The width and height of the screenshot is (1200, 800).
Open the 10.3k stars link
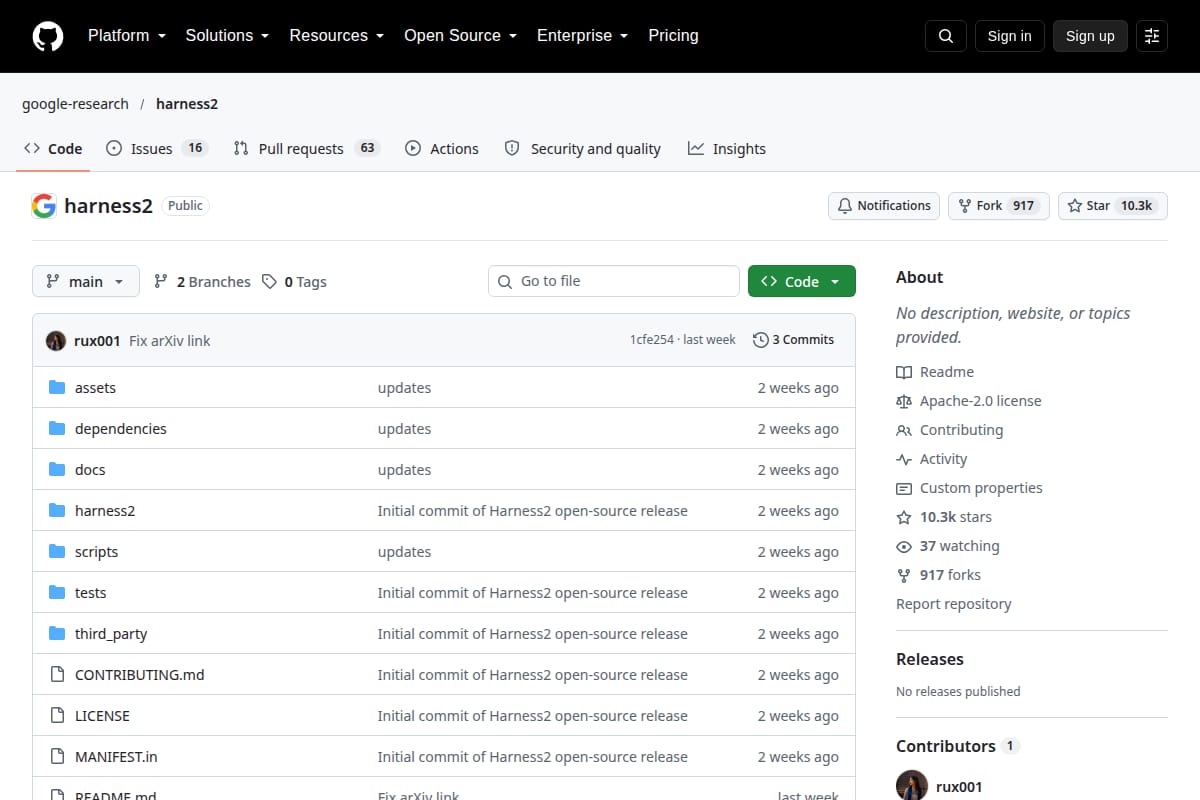944,517
